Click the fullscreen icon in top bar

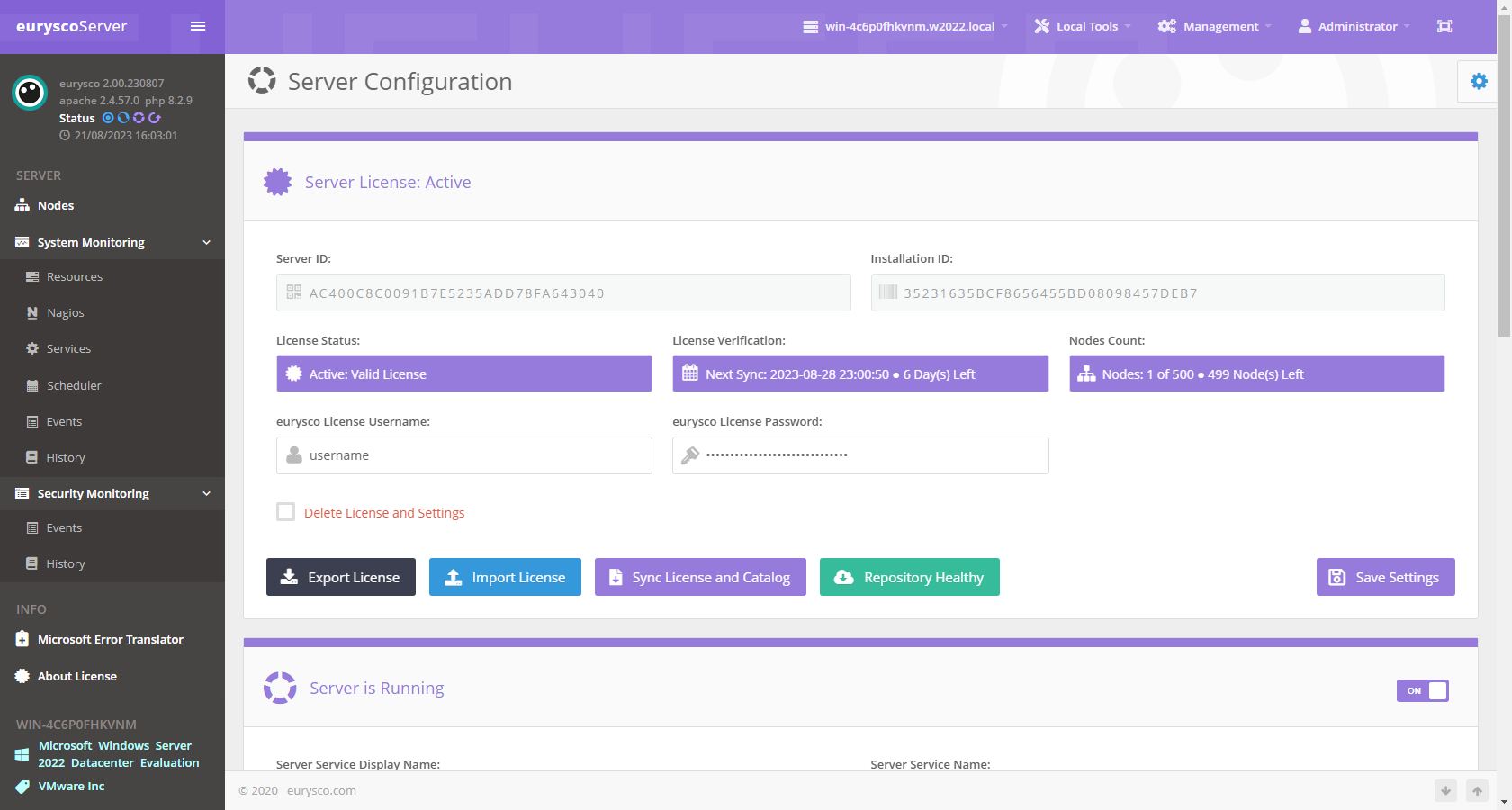[1444, 26]
